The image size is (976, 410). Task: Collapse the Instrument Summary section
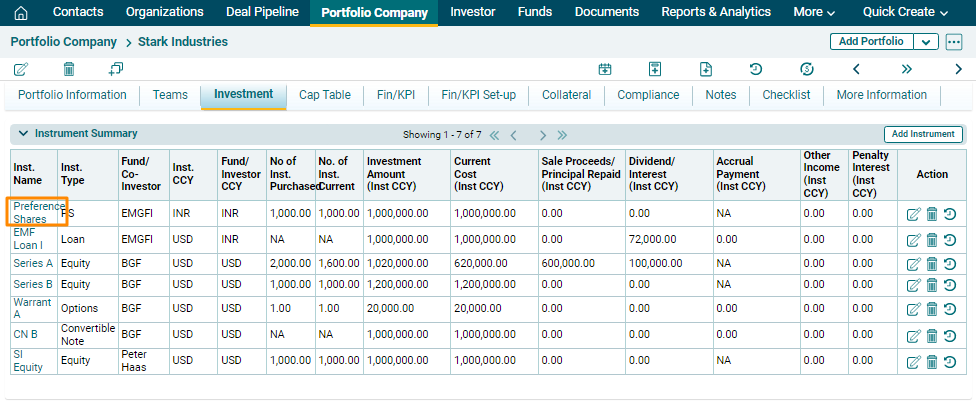tap(22, 134)
